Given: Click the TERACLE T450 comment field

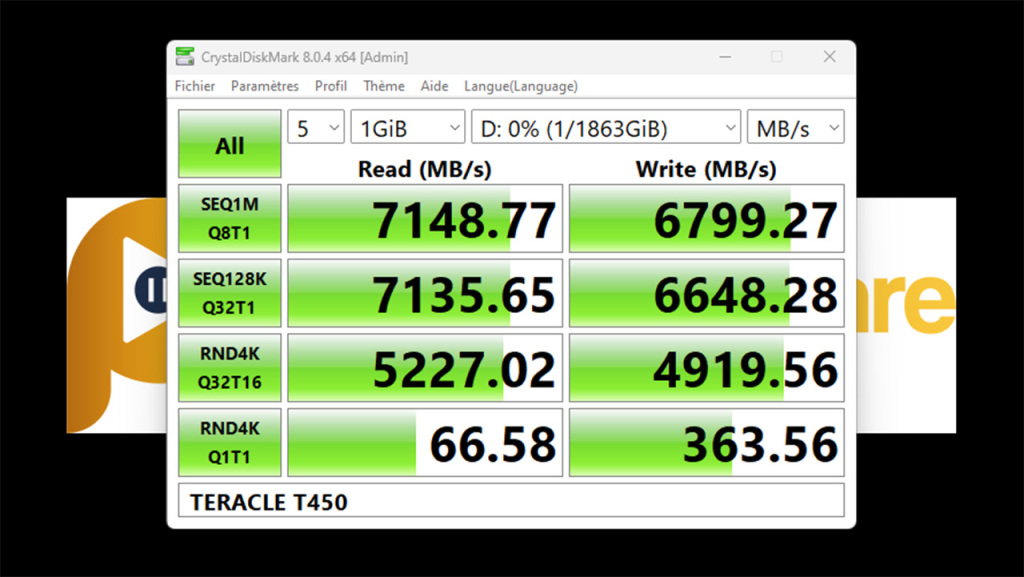Looking at the screenshot, I should (x=511, y=501).
